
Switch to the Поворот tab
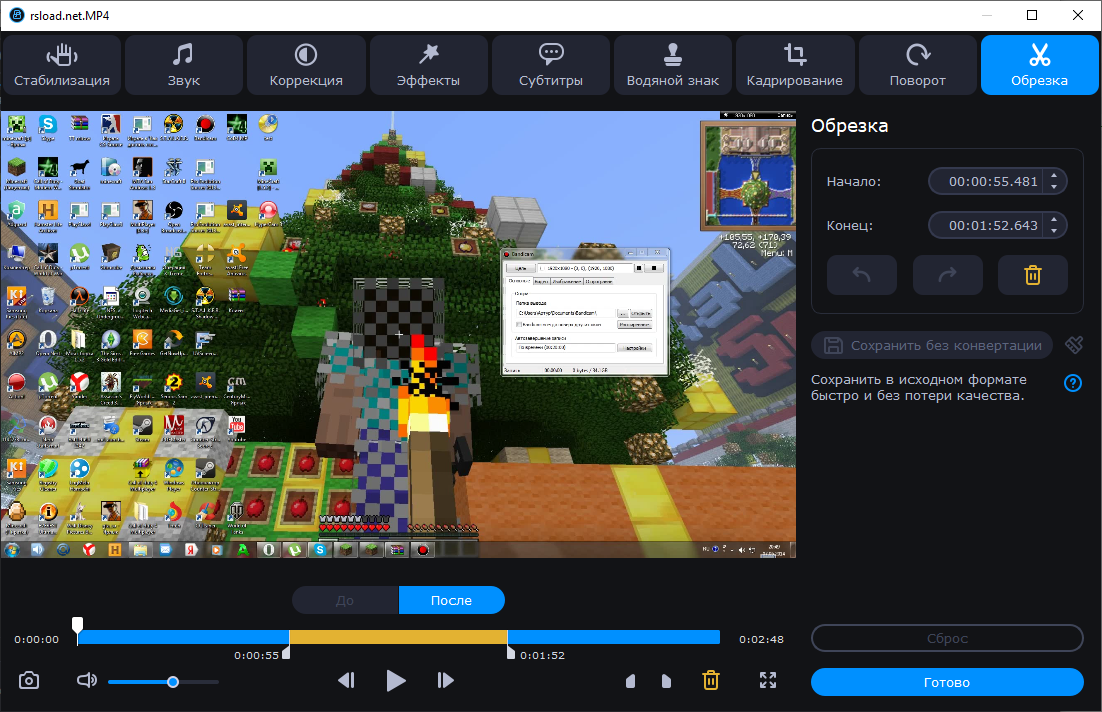click(917, 65)
